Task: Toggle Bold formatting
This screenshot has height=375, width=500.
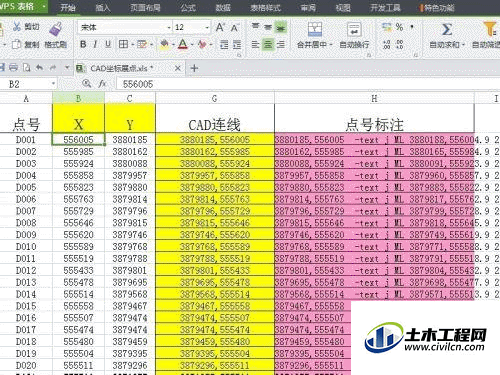Action: 83,44
